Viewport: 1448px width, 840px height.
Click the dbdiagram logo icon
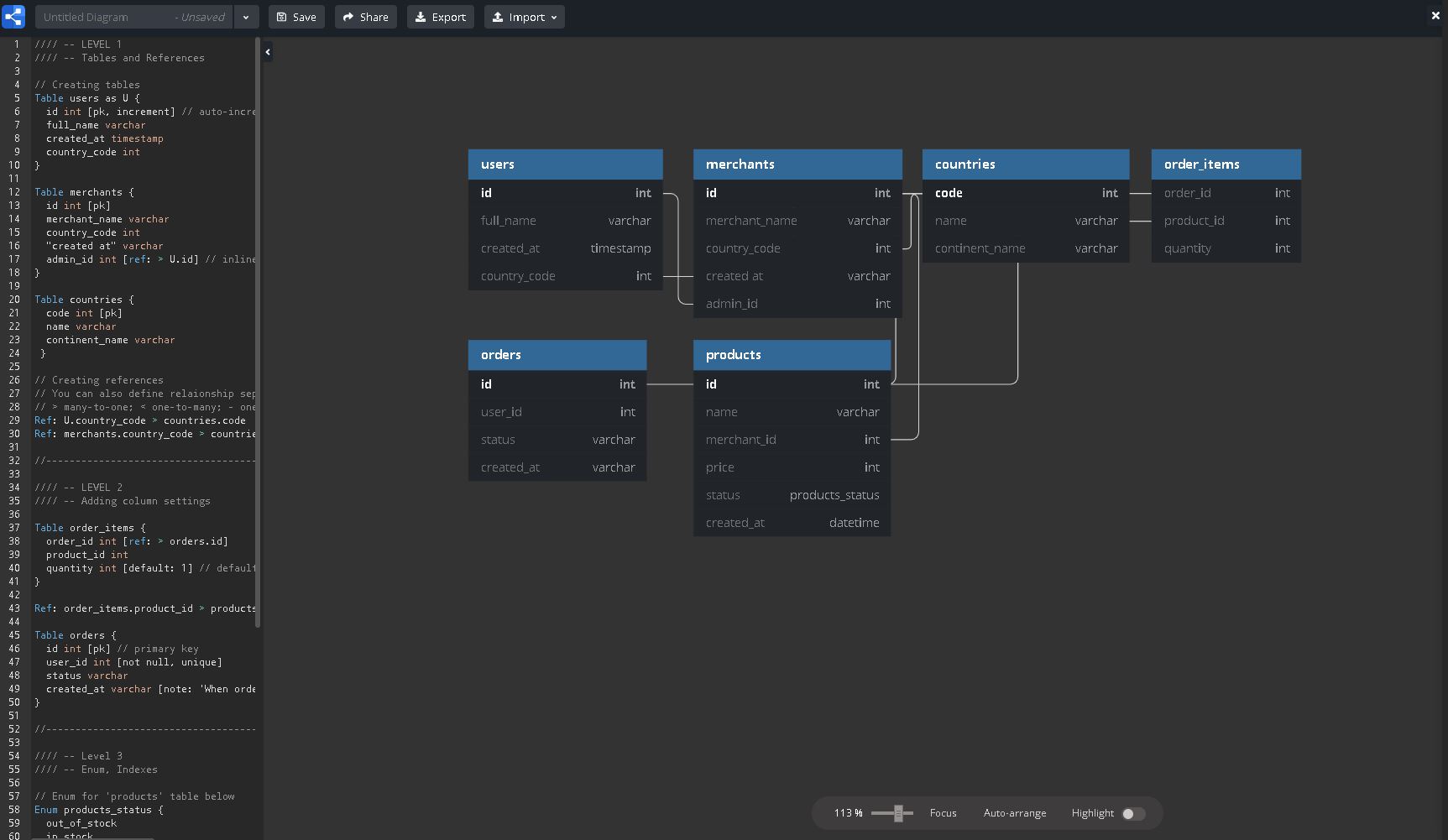[x=13, y=16]
